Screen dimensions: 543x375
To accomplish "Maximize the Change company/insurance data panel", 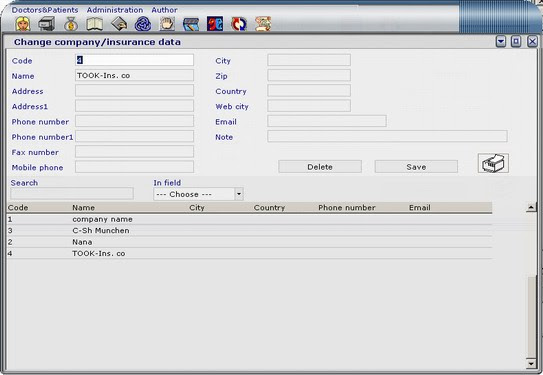I will pyautogui.click(x=516, y=42).
